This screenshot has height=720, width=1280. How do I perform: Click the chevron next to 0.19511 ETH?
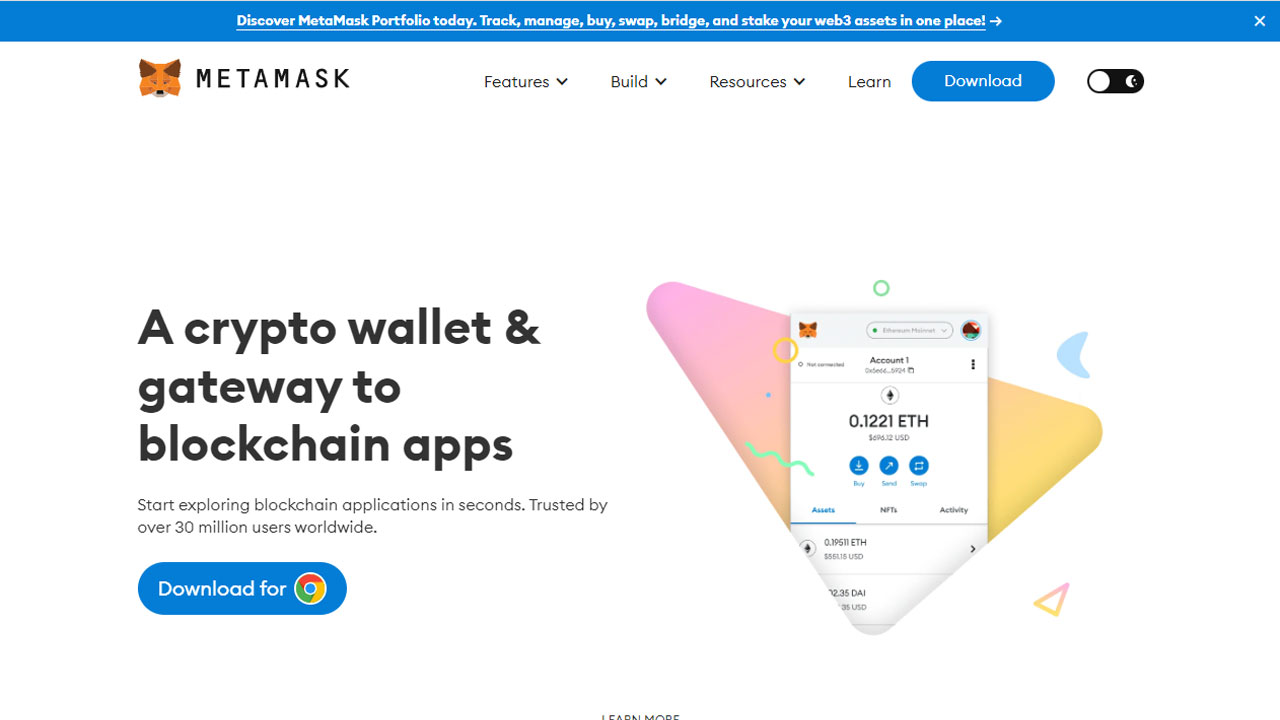click(x=973, y=549)
